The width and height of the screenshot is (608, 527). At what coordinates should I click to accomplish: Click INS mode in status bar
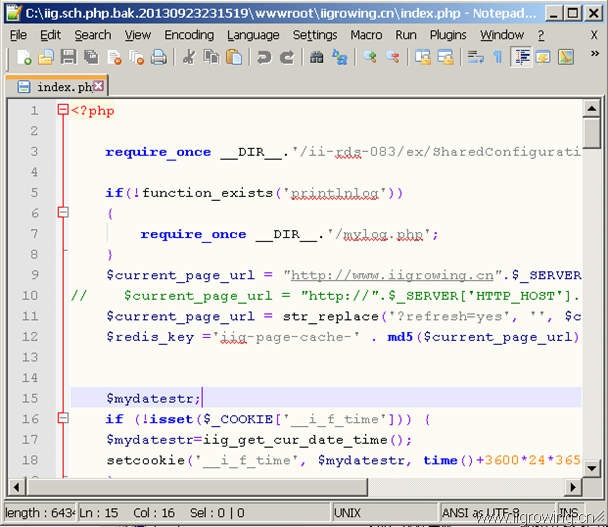569,513
